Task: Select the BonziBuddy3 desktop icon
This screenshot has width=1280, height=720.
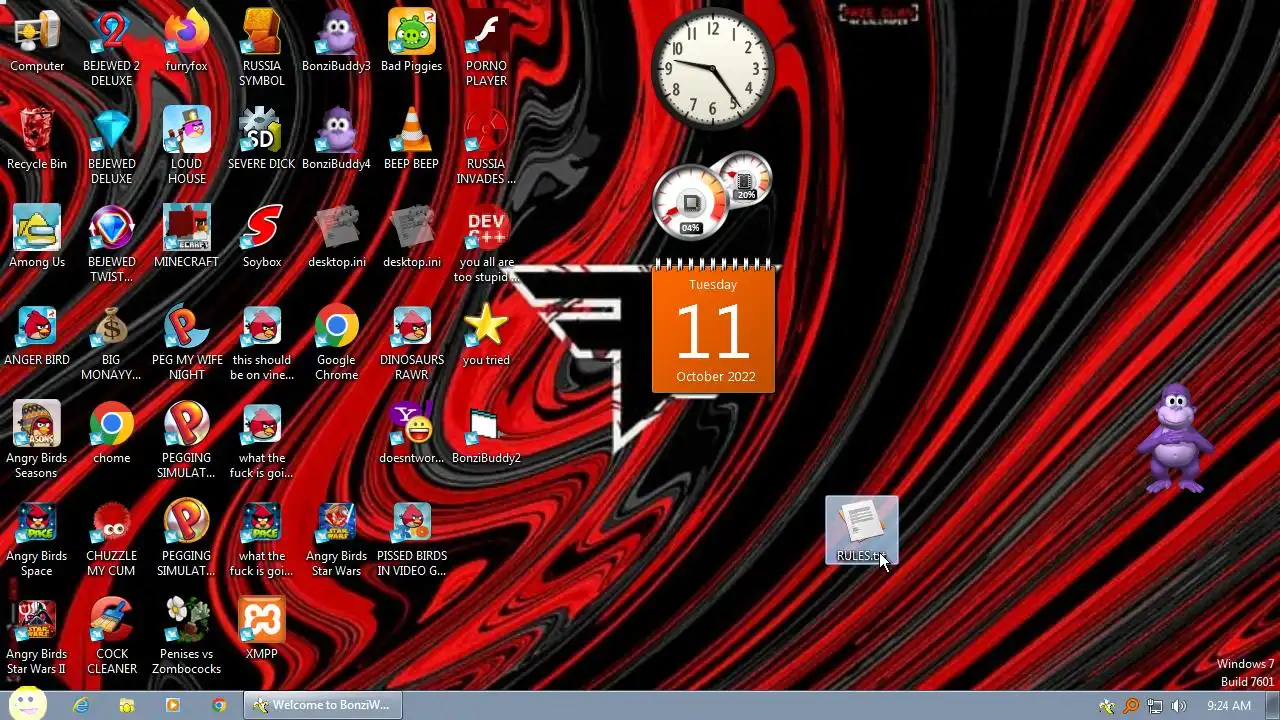Action: click(x=337, y=41)
